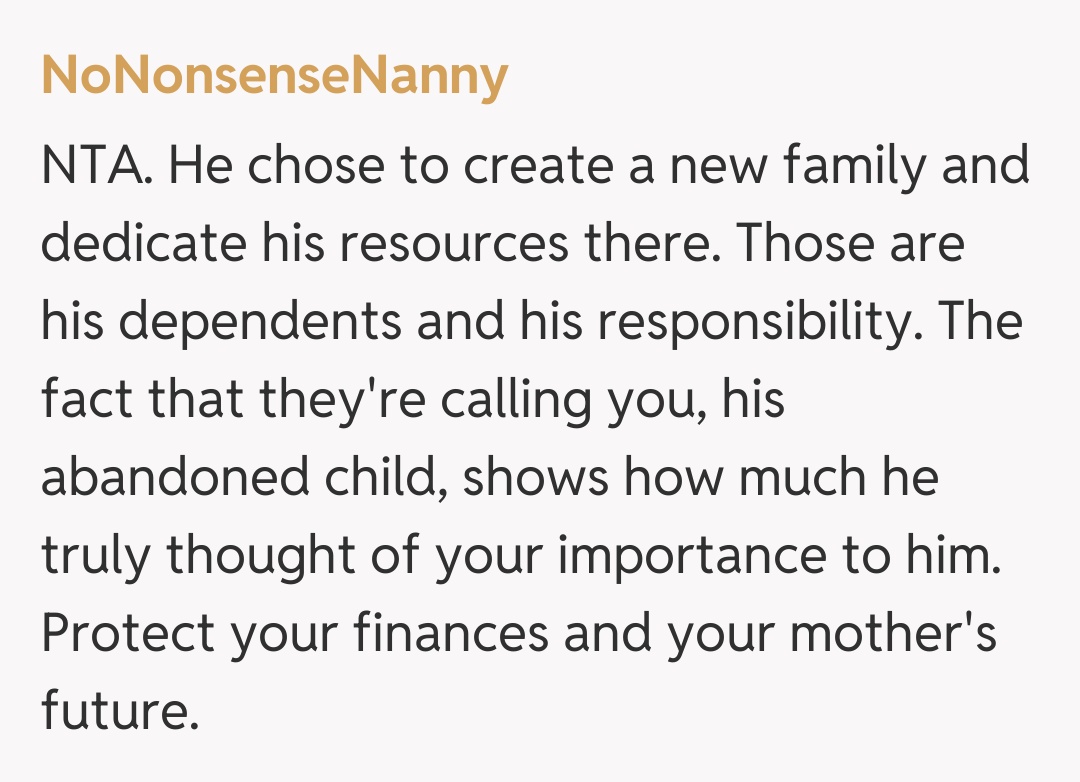Open the NoNonsenseNanny user profile
The height and width of the screenshot is (782, 1080).
(274, 77)
